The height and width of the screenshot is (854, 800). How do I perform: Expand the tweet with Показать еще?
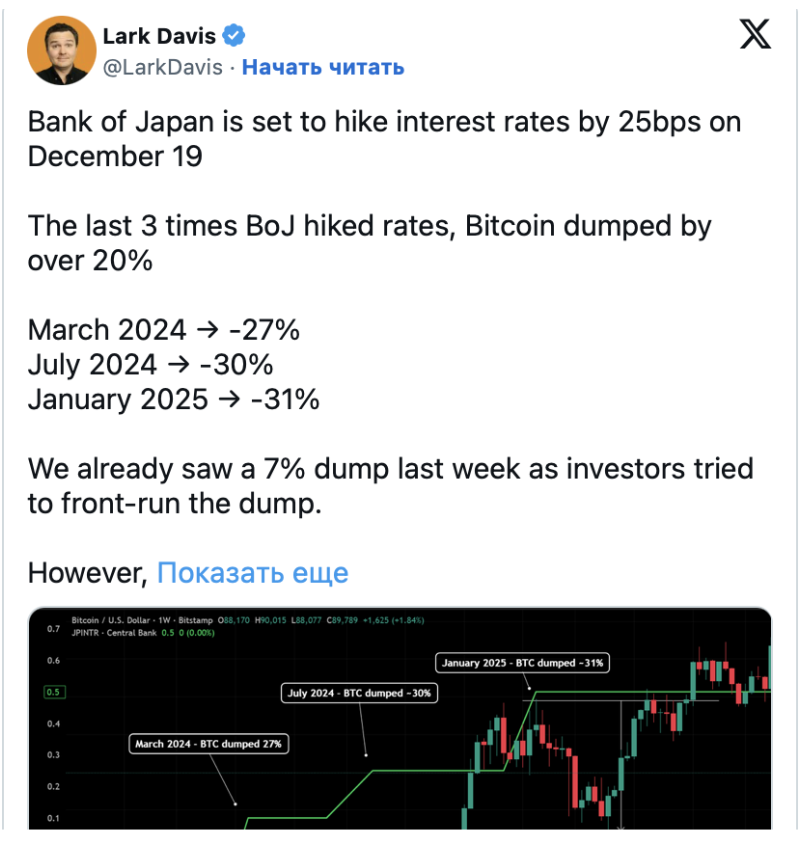point(253,573)
